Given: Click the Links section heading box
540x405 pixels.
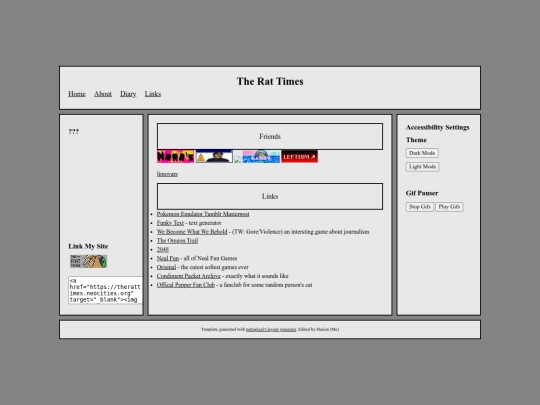Looking at the screenshot, I should [x=270, y=196].
